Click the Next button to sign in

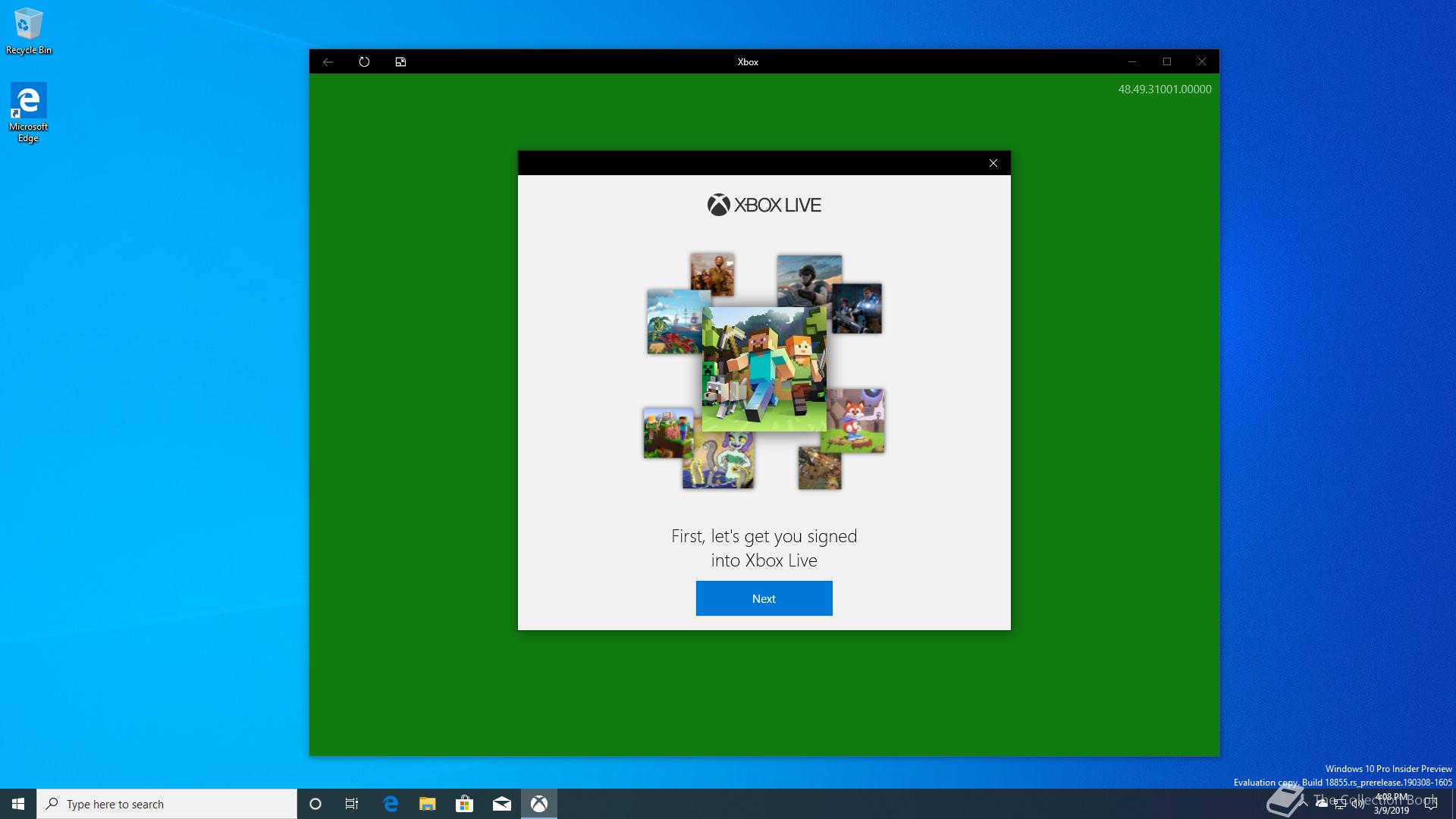(764, 598)
